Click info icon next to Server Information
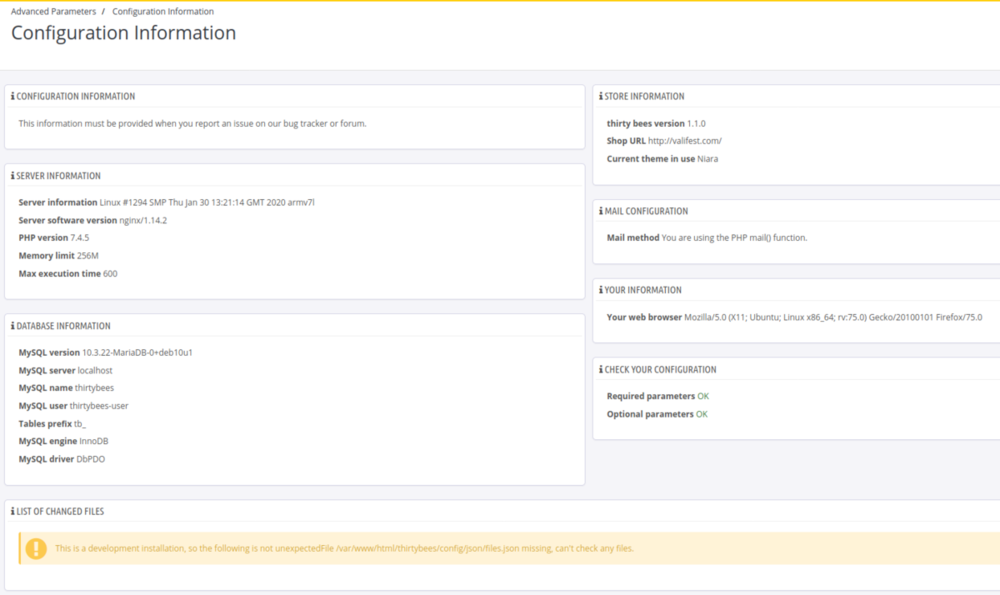 (x=13, y=176)
